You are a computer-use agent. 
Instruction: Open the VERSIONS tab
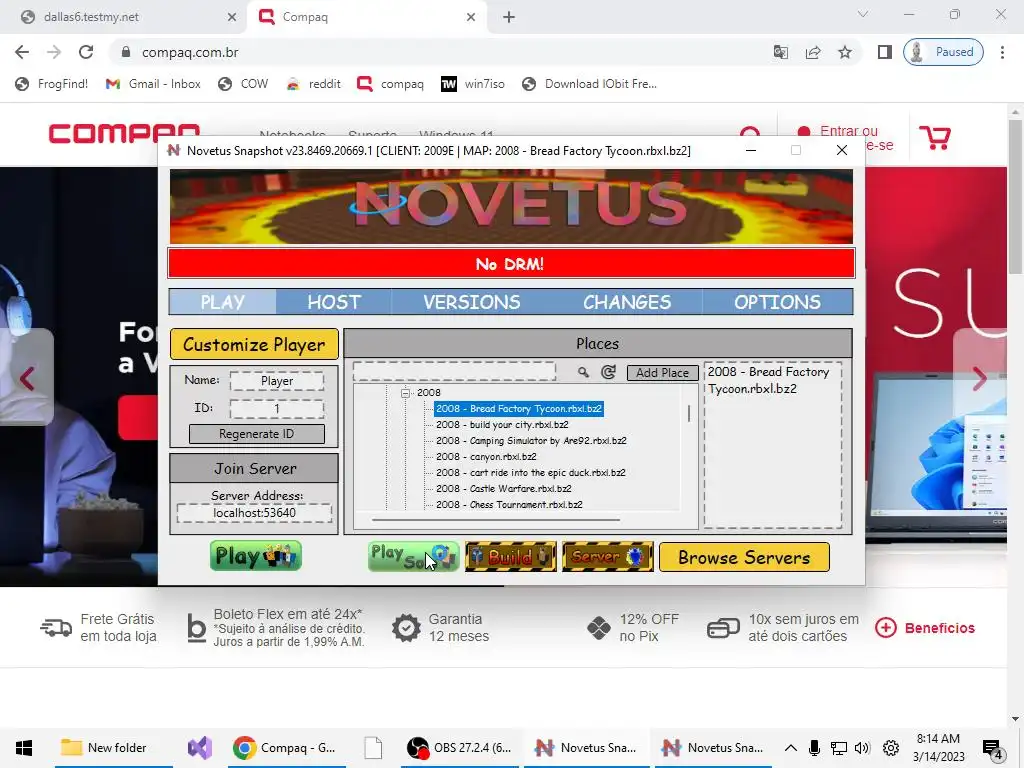[x=472, y=302]
